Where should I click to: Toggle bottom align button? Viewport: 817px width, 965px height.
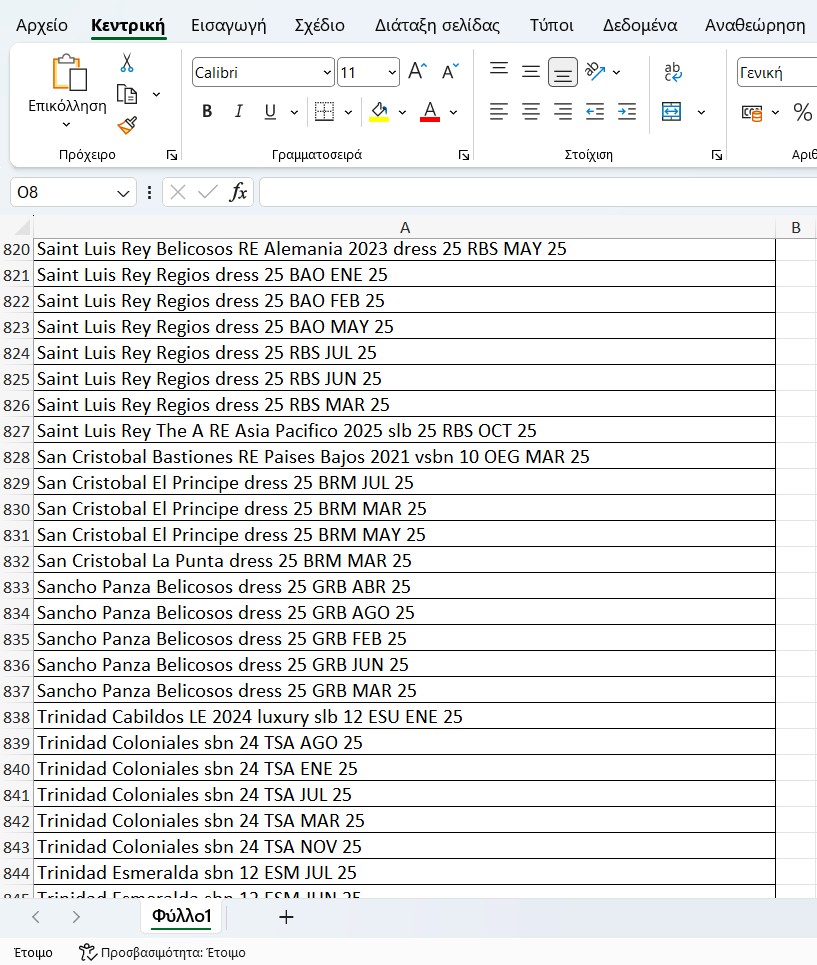click(562, 73)
